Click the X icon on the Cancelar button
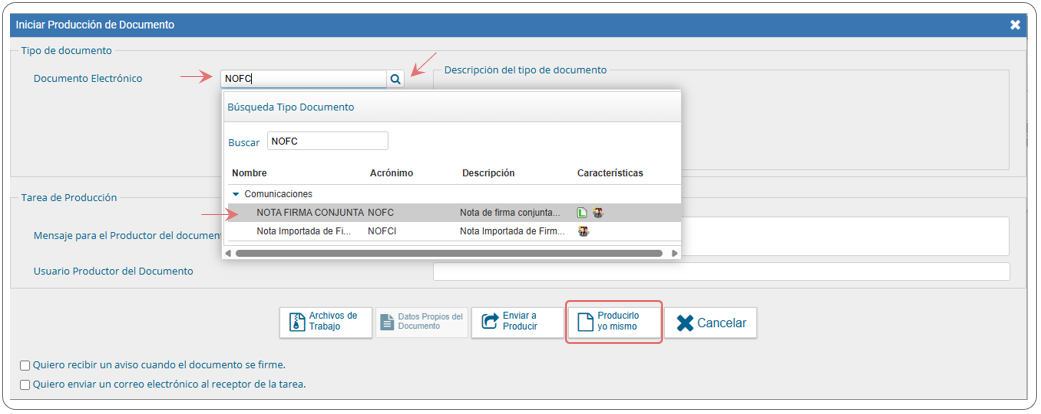Image resolution: width=1041 pixels, height=414 pixels. [x=684, y=323]
